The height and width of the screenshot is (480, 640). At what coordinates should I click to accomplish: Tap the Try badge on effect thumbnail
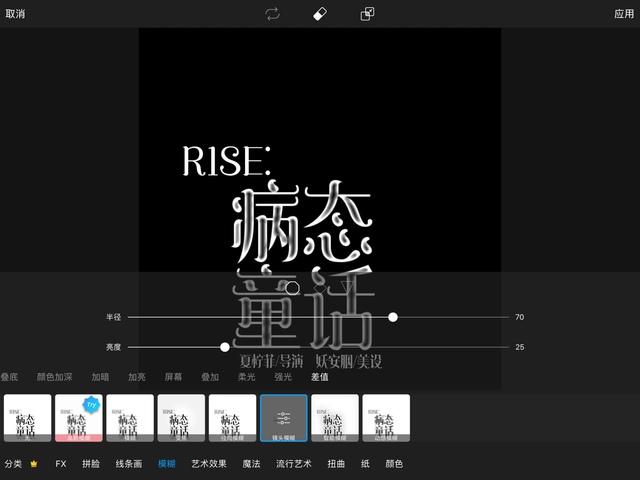(92, 405)
